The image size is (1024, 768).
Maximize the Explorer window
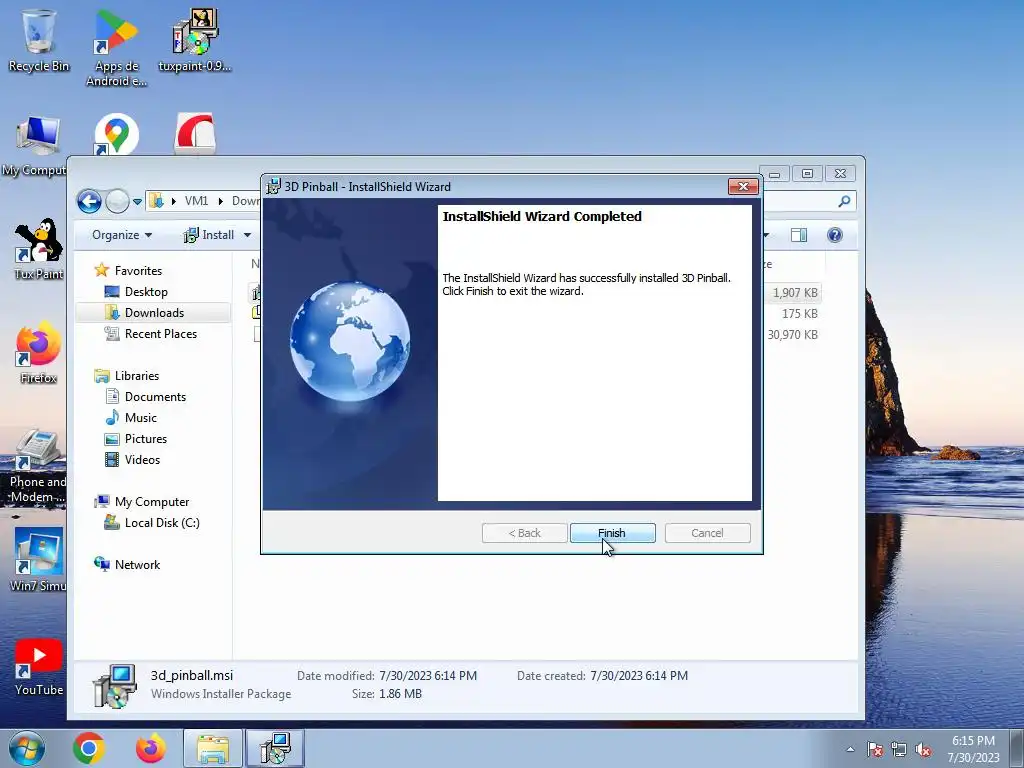(808, 174)
